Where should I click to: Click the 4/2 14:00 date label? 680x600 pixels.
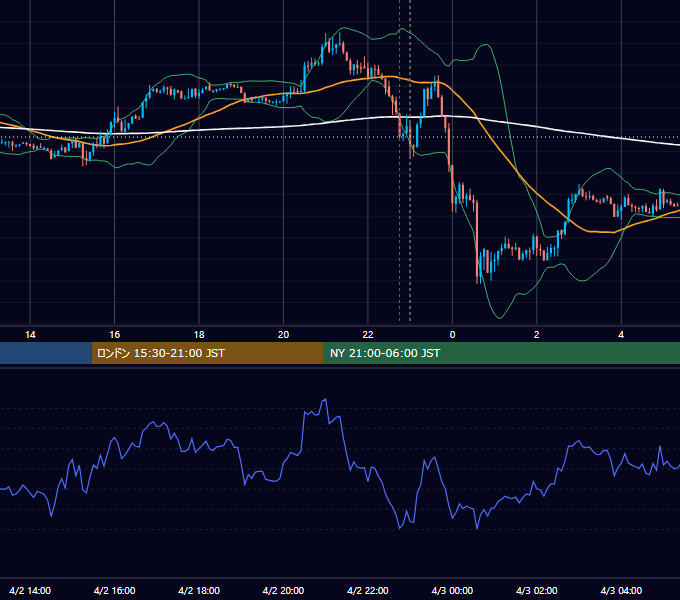point(30,590)
